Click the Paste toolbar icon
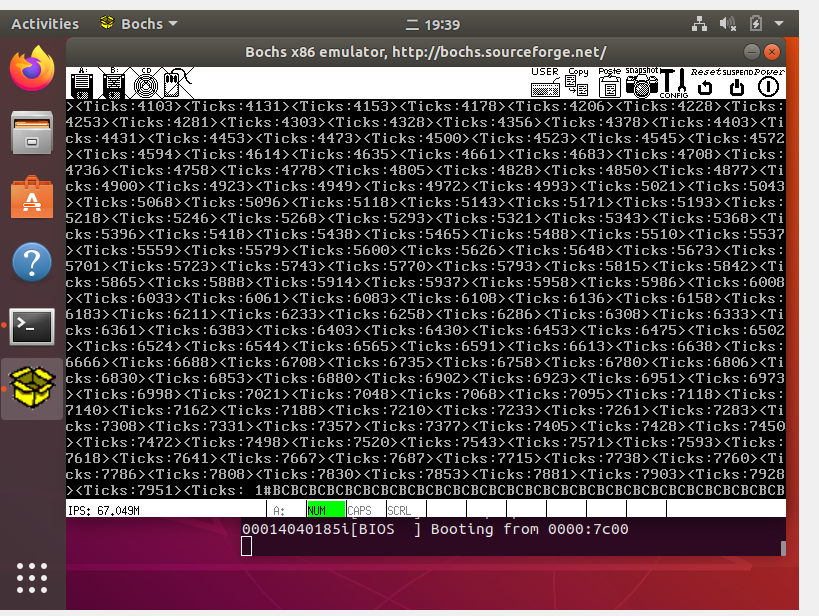The height and width of the screenshot is (616, 819). [x=609, y=83]
